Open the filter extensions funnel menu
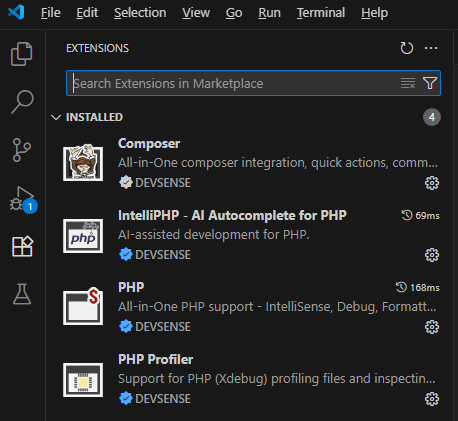The image size is (458, 421). [x=430, y=83]
